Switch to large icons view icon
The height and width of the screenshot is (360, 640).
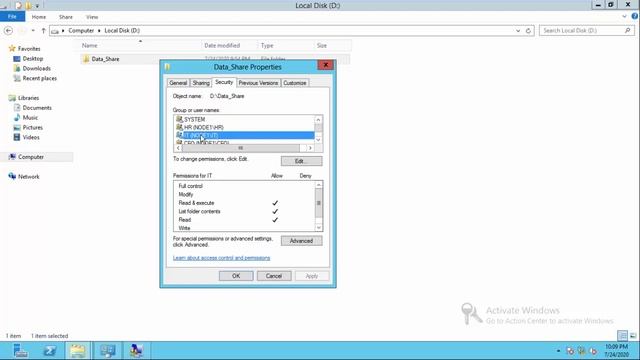(633, 336)
